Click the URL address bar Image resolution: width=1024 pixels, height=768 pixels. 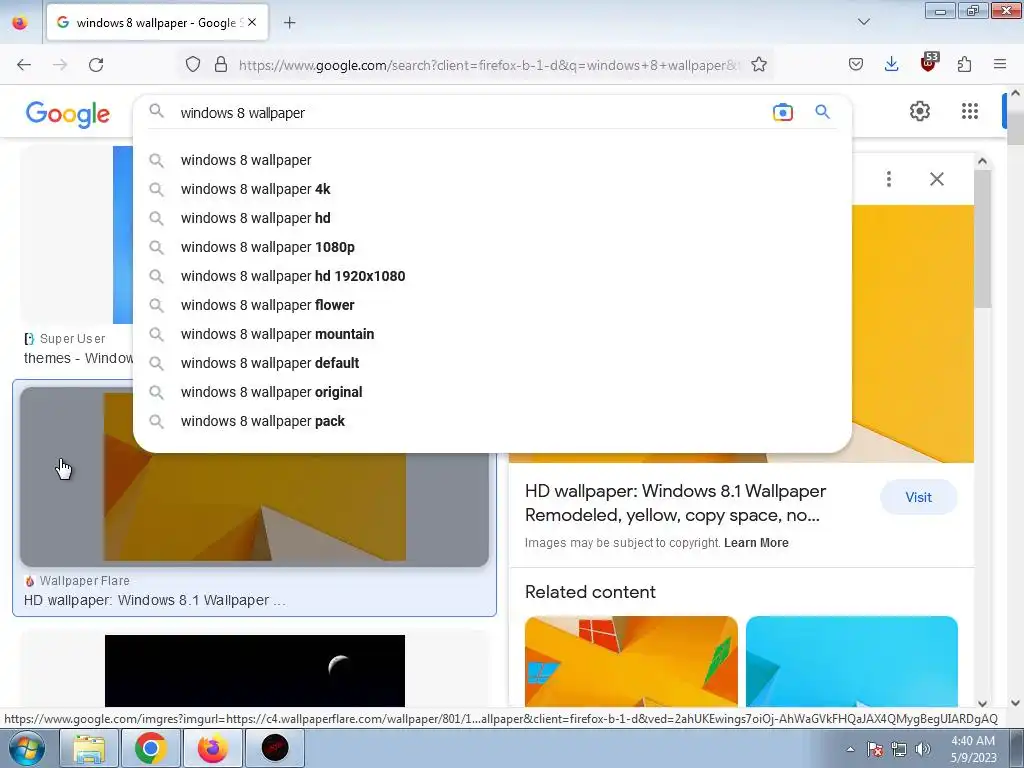(x=487, y=65)
